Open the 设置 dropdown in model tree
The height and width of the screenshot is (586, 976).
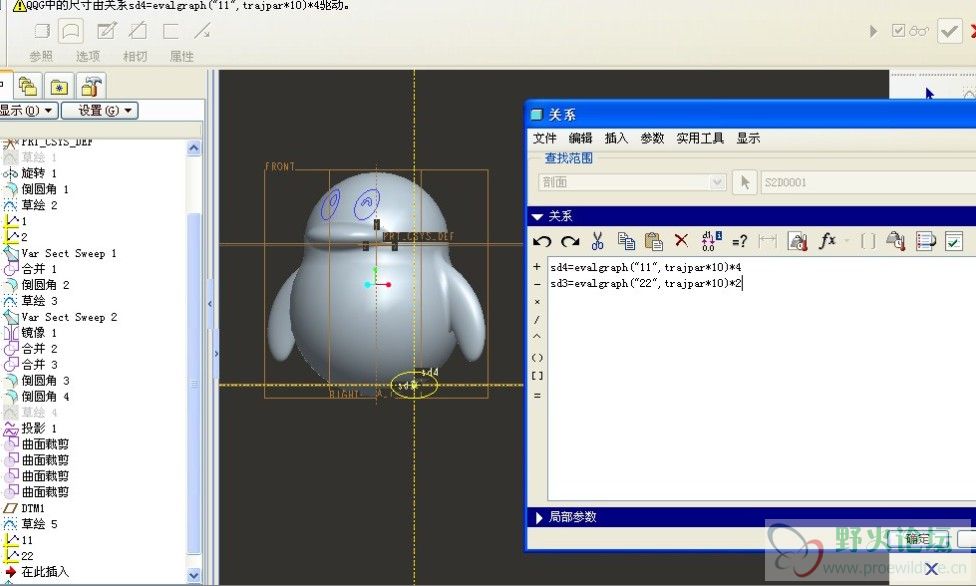point(100,111)
